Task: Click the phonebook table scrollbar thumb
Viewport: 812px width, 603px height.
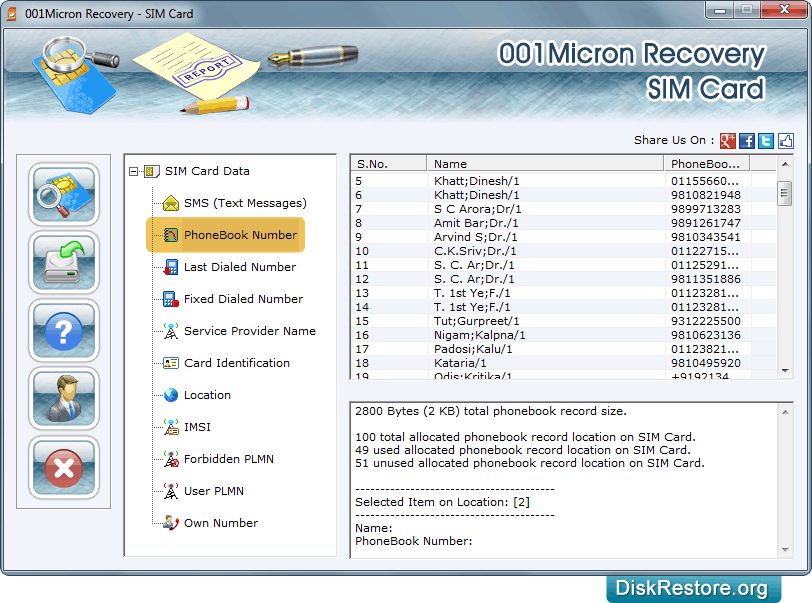Action: point(785,193)
